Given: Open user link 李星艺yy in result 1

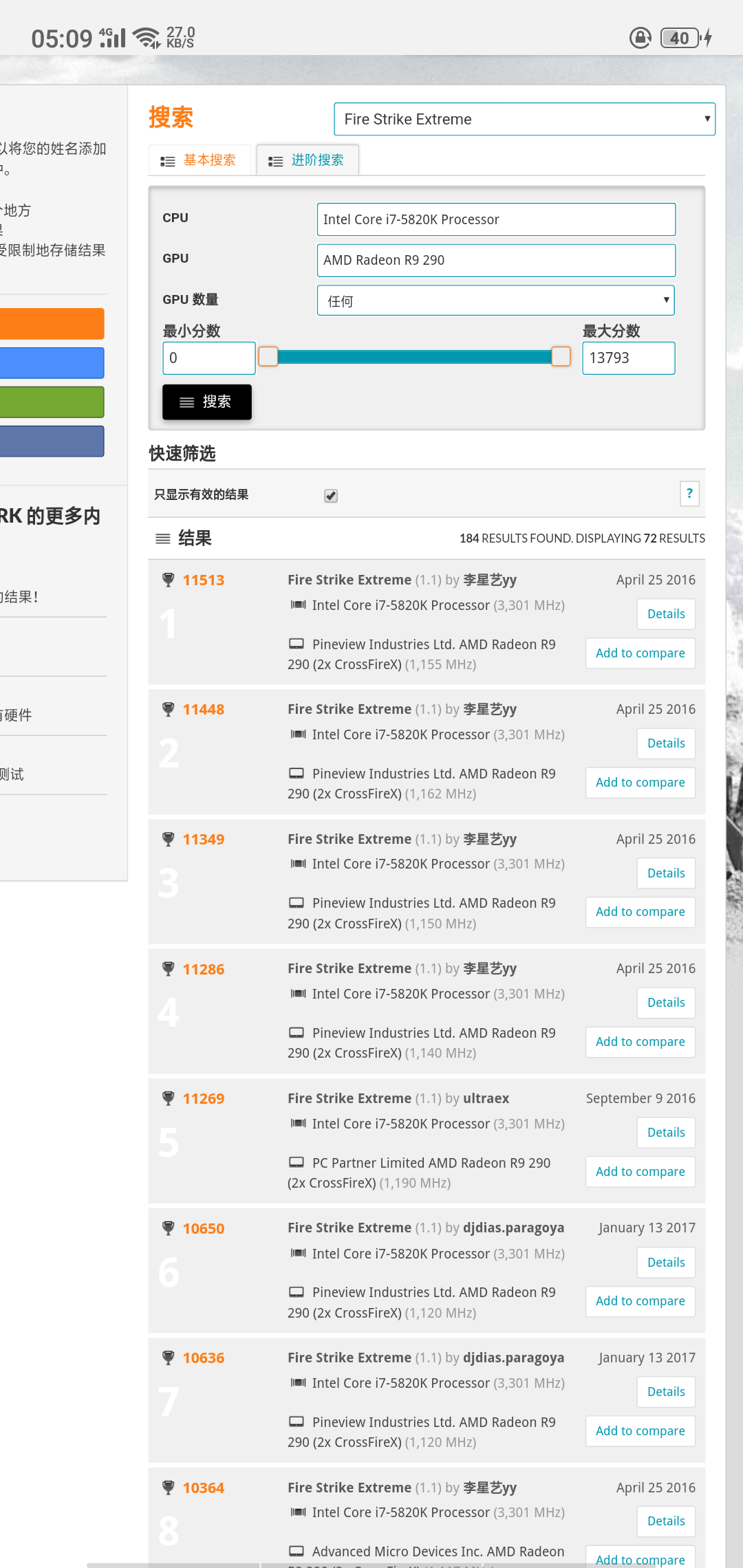Looking at the screenshot, I should (490, 580).
